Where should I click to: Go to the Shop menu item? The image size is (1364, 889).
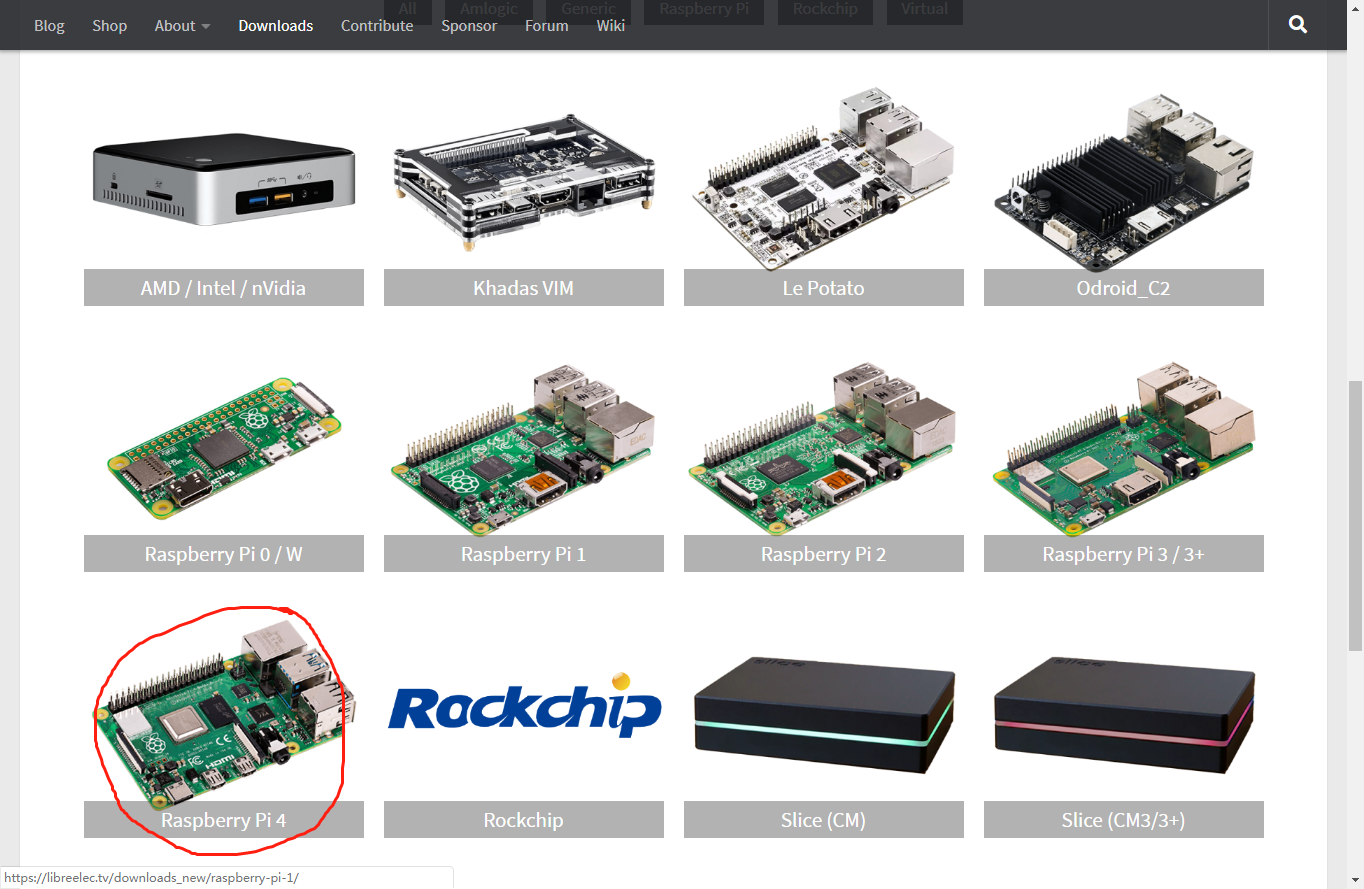tap(109, 26)
